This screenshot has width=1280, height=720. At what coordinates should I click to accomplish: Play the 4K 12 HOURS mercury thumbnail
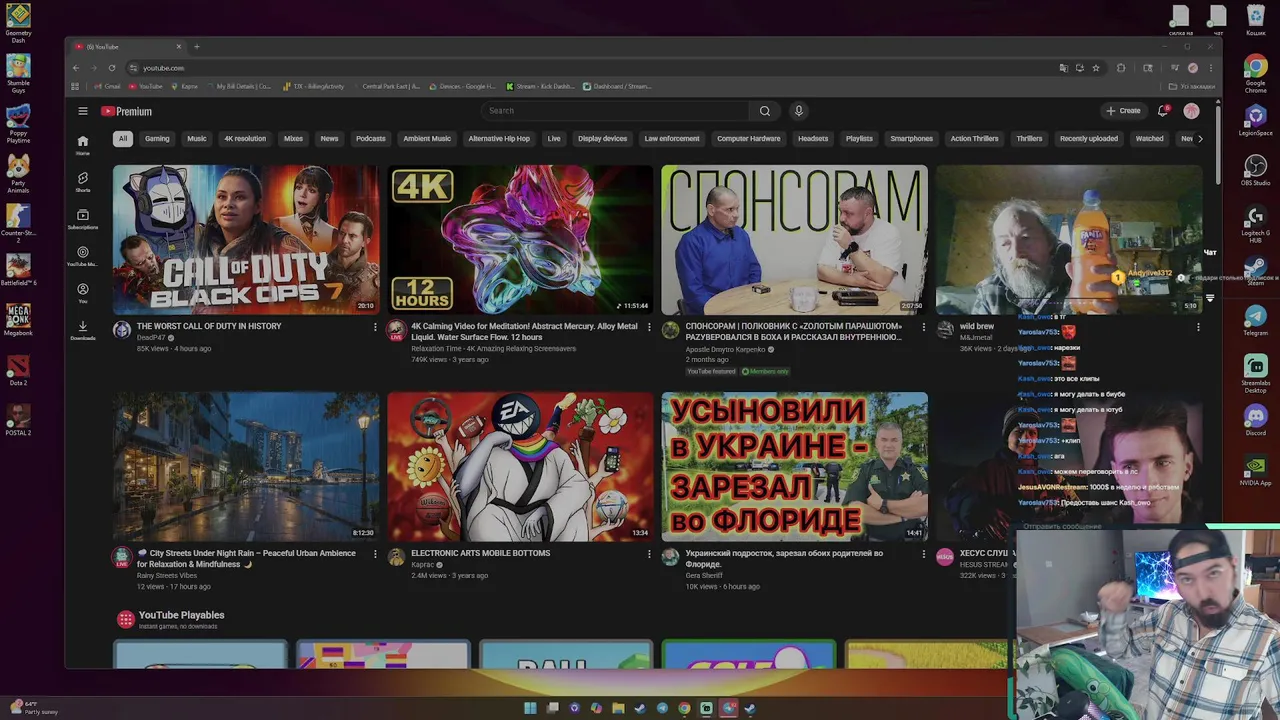520,240
